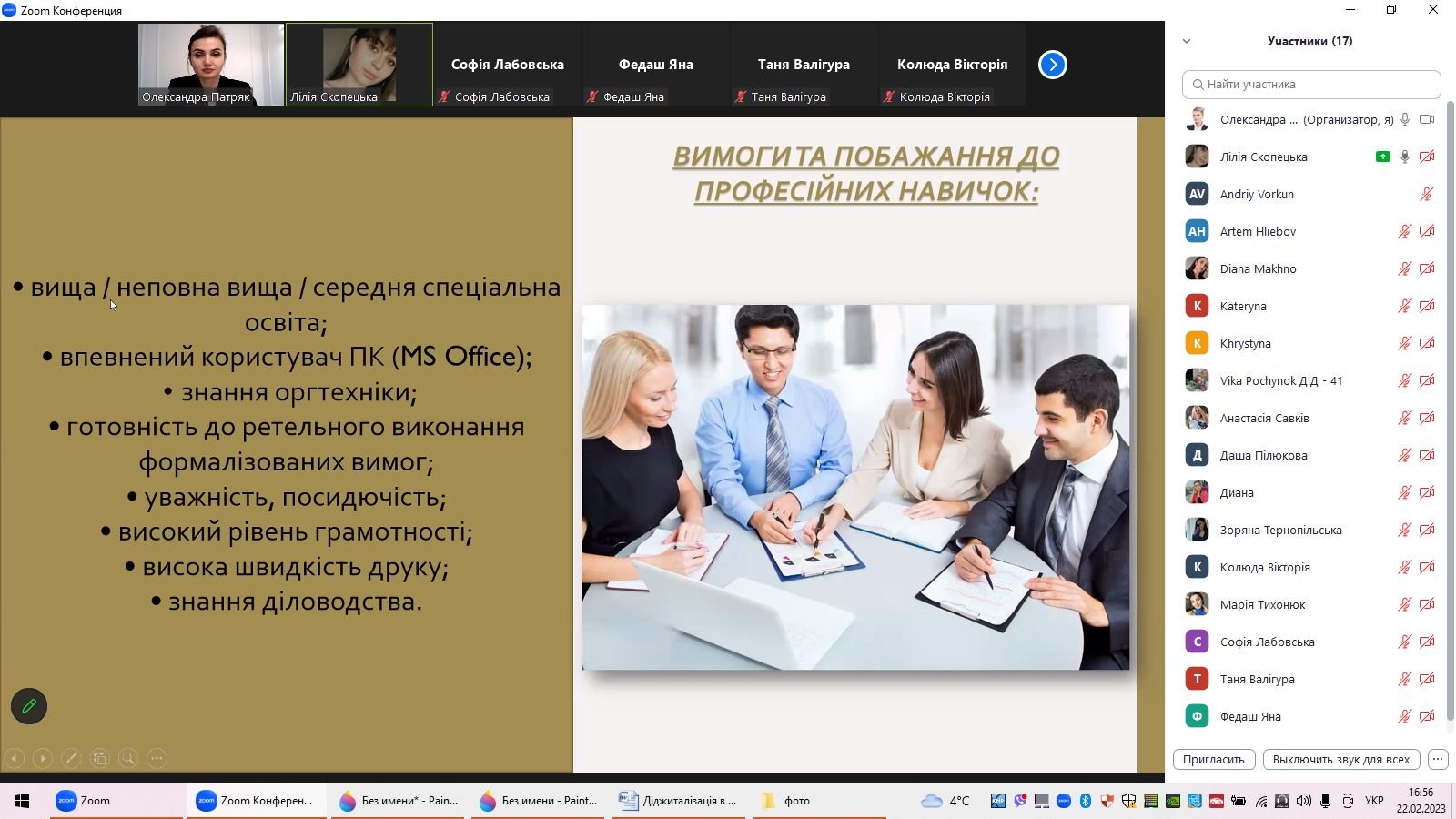The height and width of the screenshot is (819, 1456).
Task: Click the Bluetooth tray icon
Action: click(x=1086, y=801)
